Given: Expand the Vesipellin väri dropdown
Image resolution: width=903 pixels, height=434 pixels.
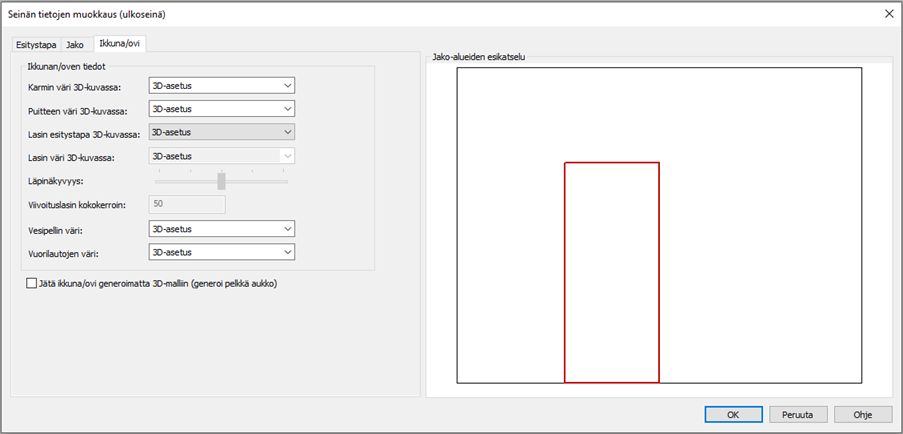Looking at the screenshot, I should 222,229.
